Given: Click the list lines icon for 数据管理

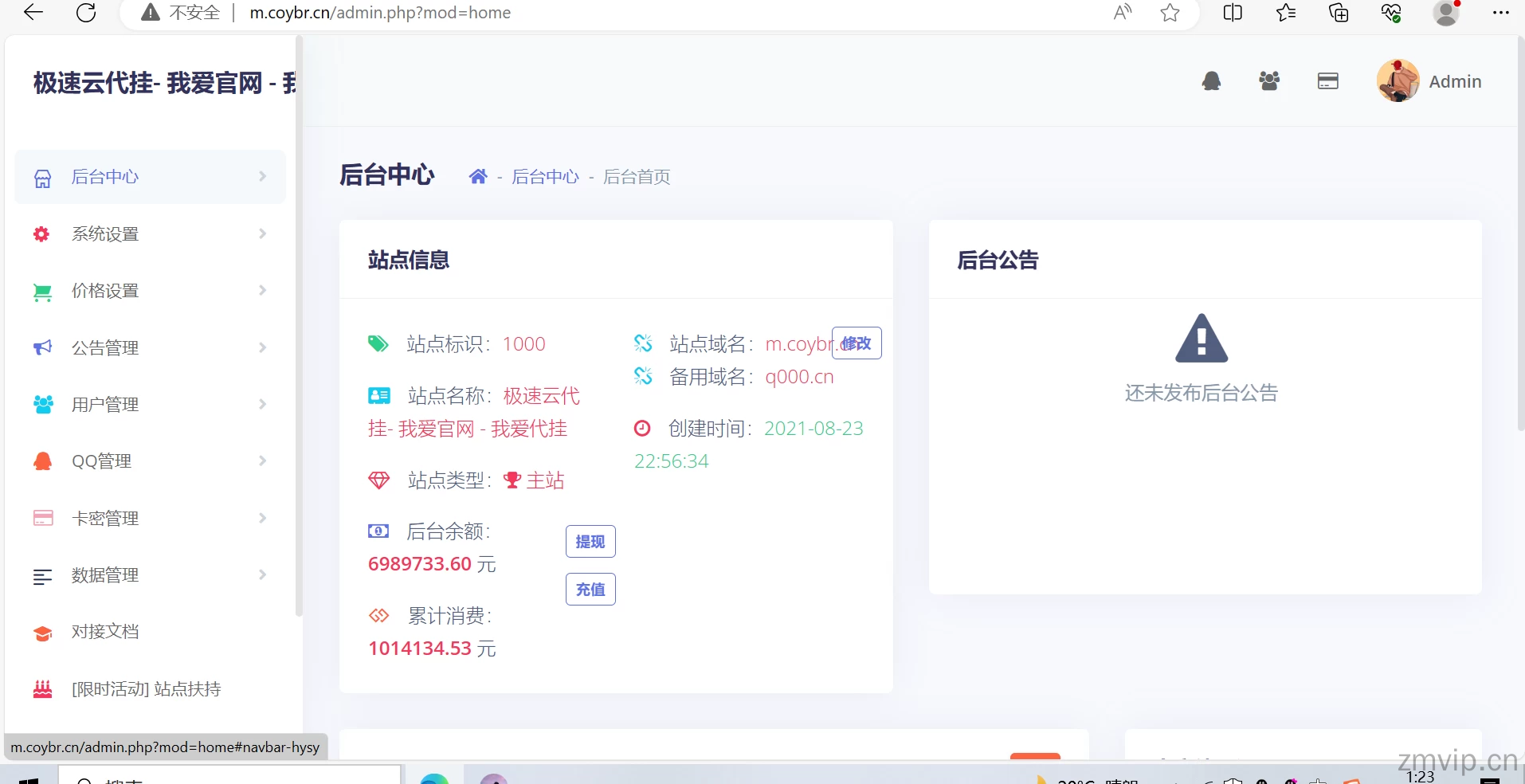Looking at the screenshot, I should pos(42,576).
